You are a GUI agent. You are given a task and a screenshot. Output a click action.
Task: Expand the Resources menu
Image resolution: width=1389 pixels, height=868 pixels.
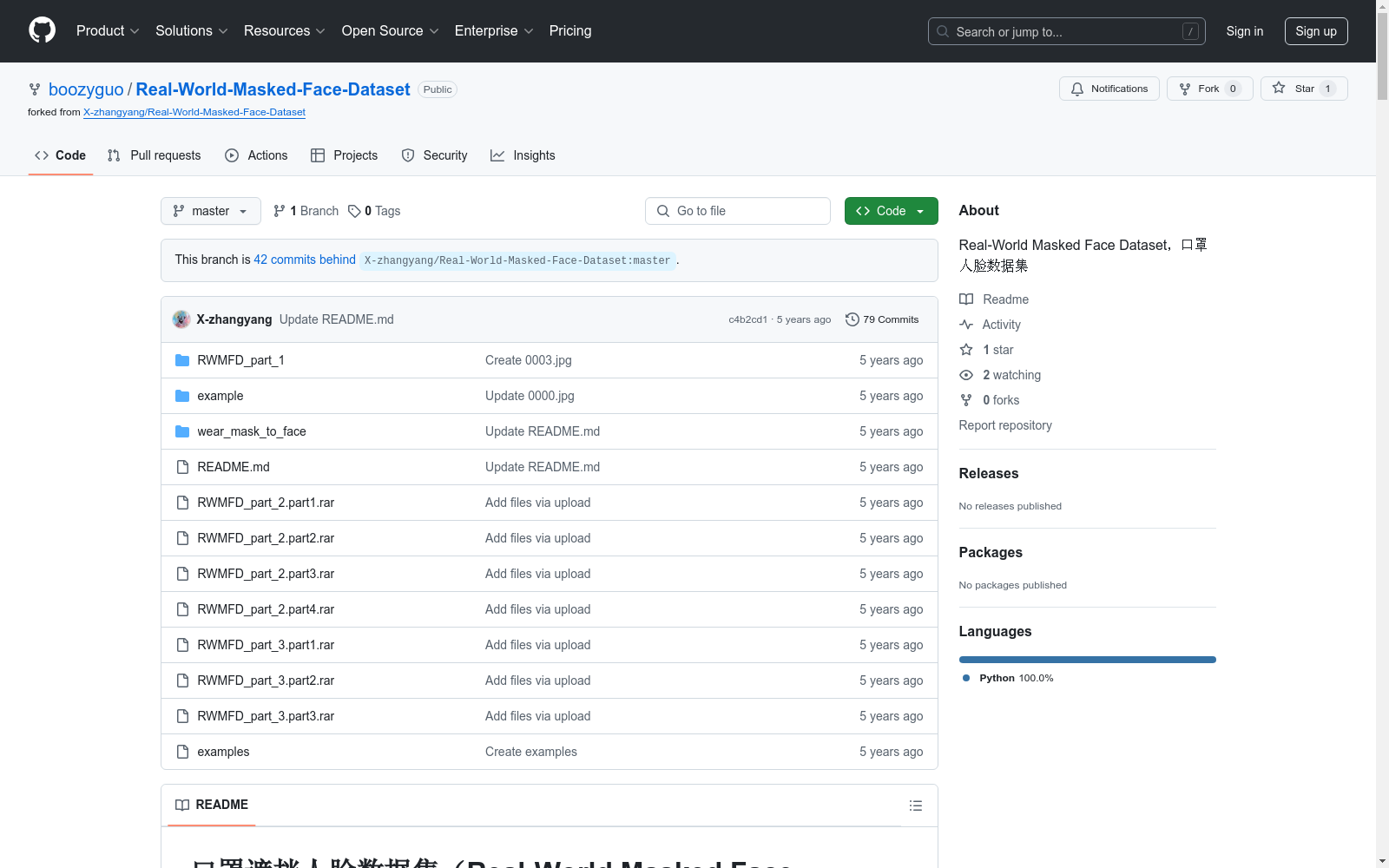click(x=285, y=30)
